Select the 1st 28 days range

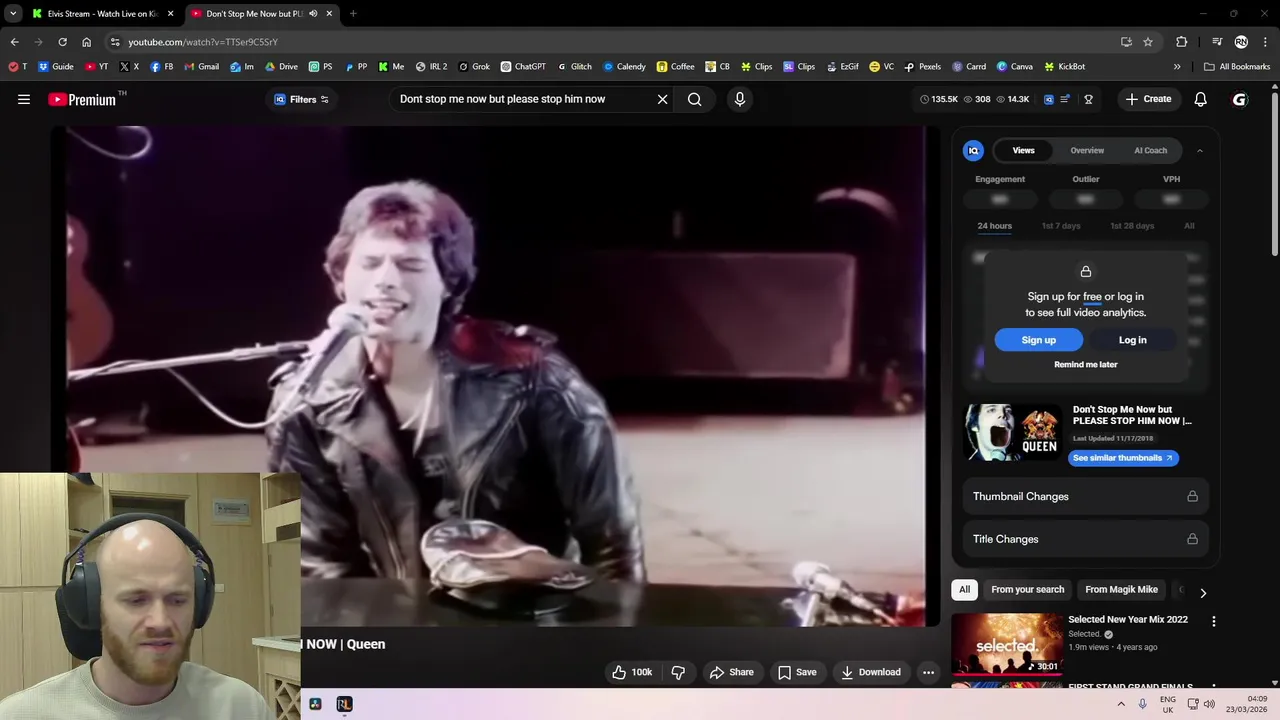[1132, 226]
